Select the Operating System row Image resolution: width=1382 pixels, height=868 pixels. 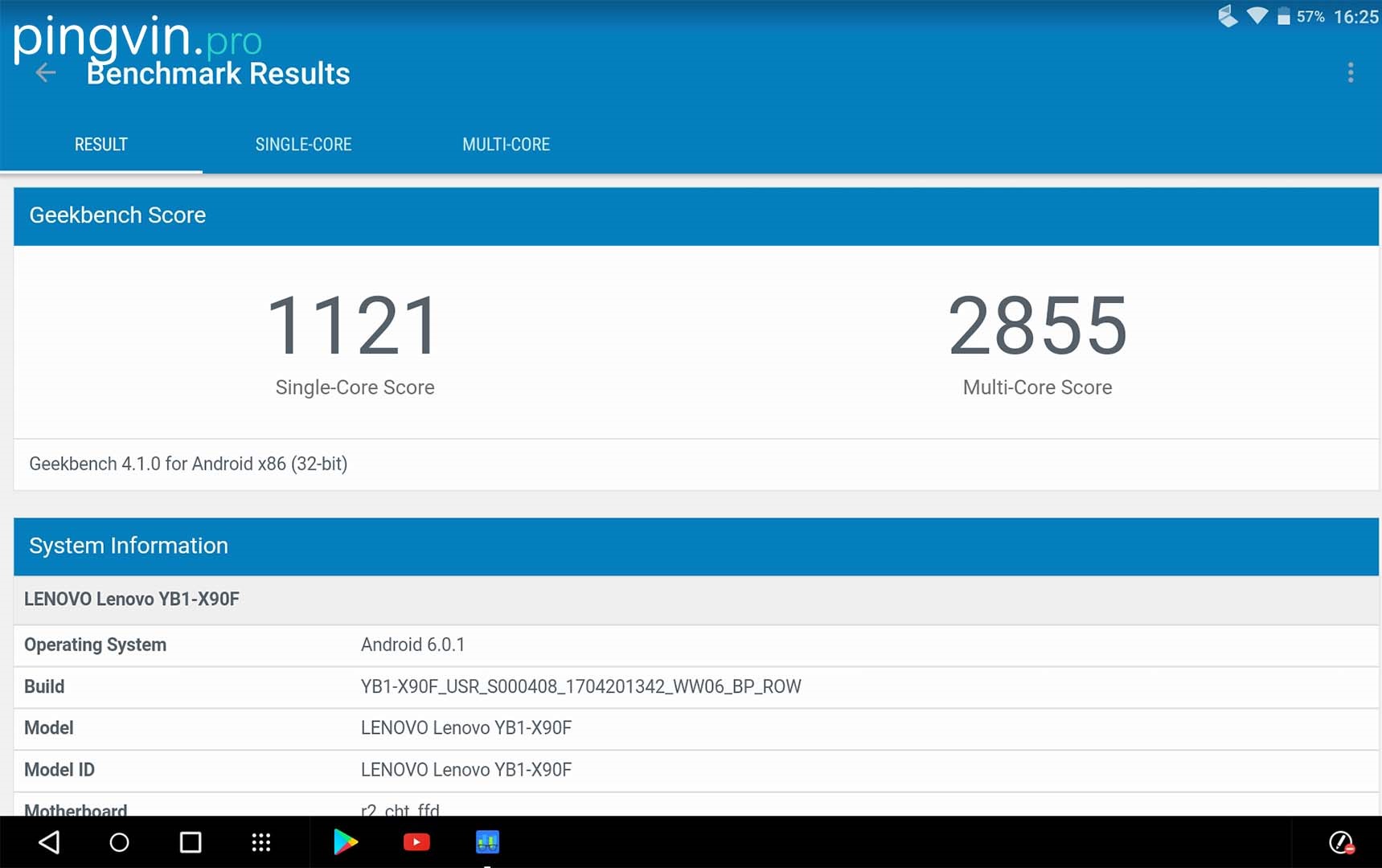(x=696, y=645)
